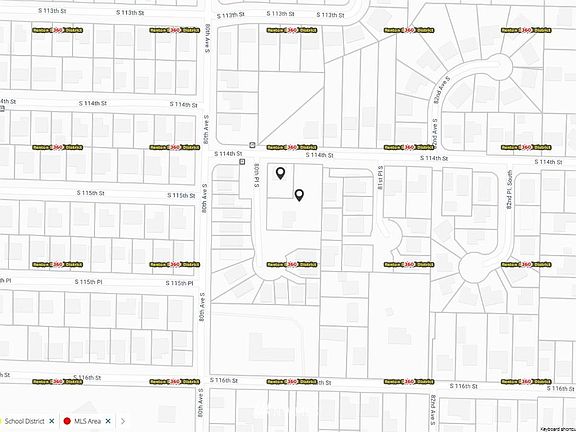Remove the MLS Area layer with its X
Image resolution: width=576 pixels, height=432 pixels.
[108, 421]
